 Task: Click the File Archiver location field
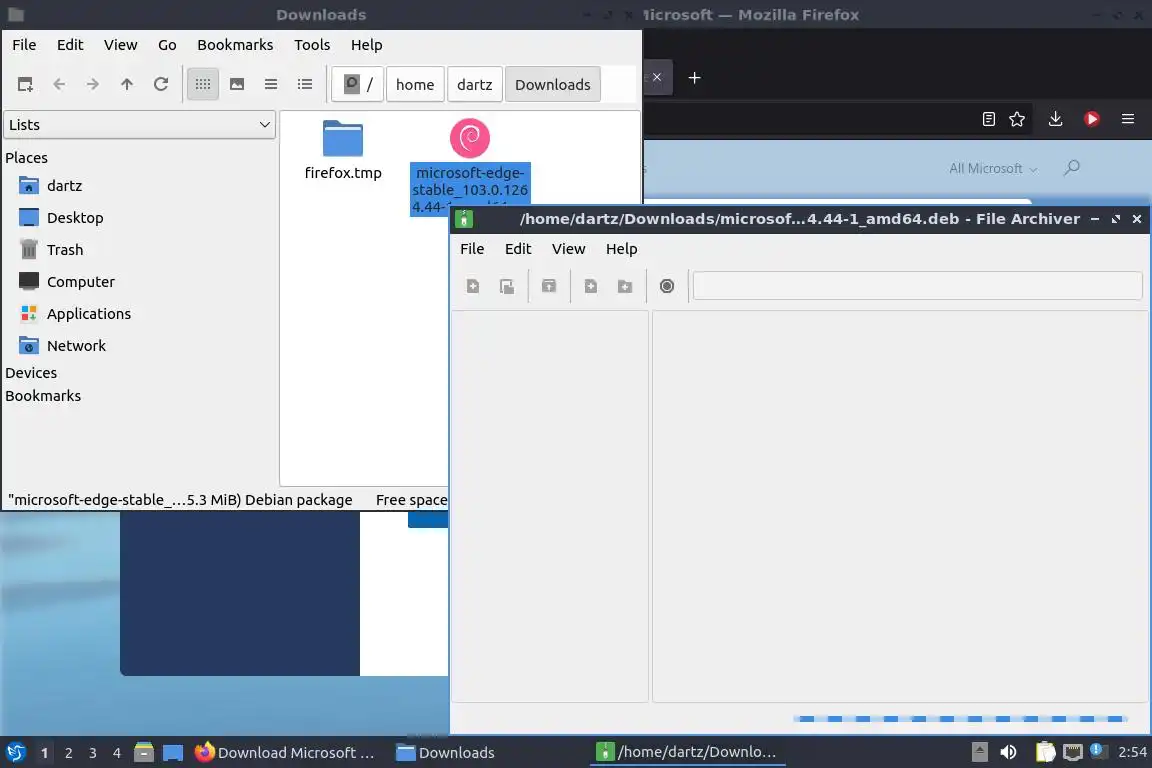click(918, 286)
